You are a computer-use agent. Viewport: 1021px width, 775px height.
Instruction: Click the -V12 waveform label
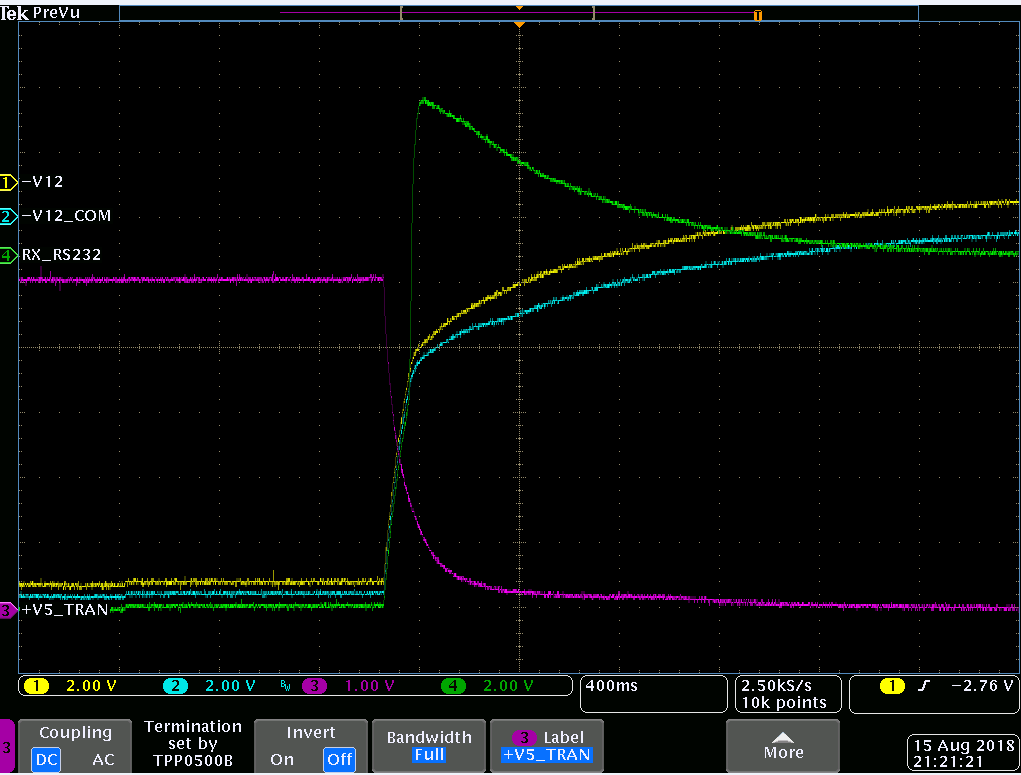[42, 182]
